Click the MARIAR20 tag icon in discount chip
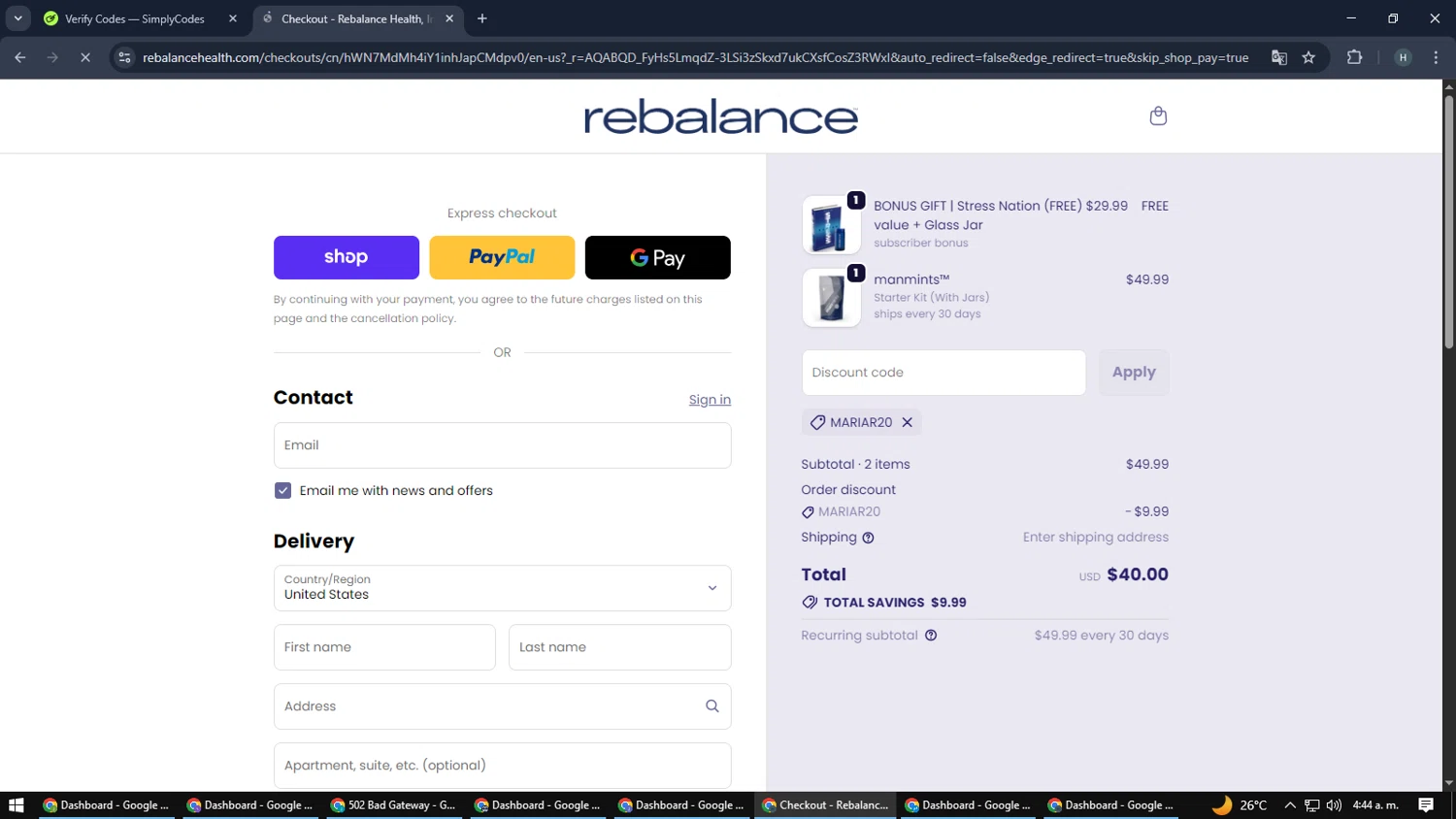Image resolution: width=1456 pixels, height=819 pixels. (x=817, y=422)
